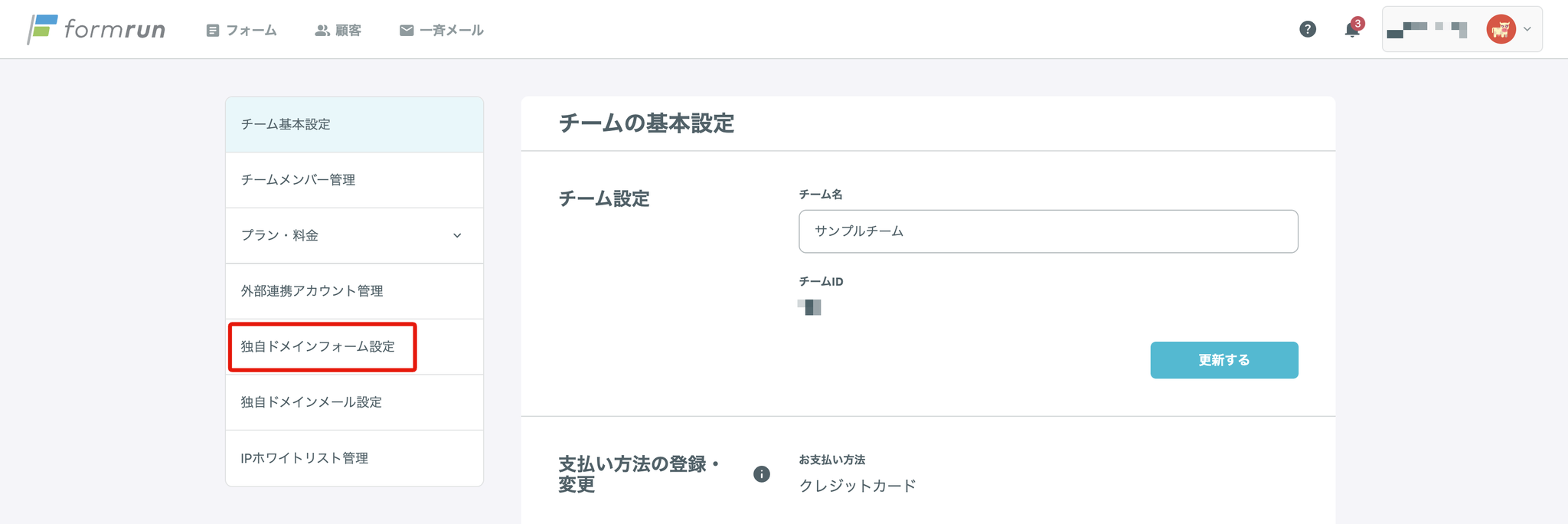Open 独自ドメインフォーム設定

[x=354, y=347]
